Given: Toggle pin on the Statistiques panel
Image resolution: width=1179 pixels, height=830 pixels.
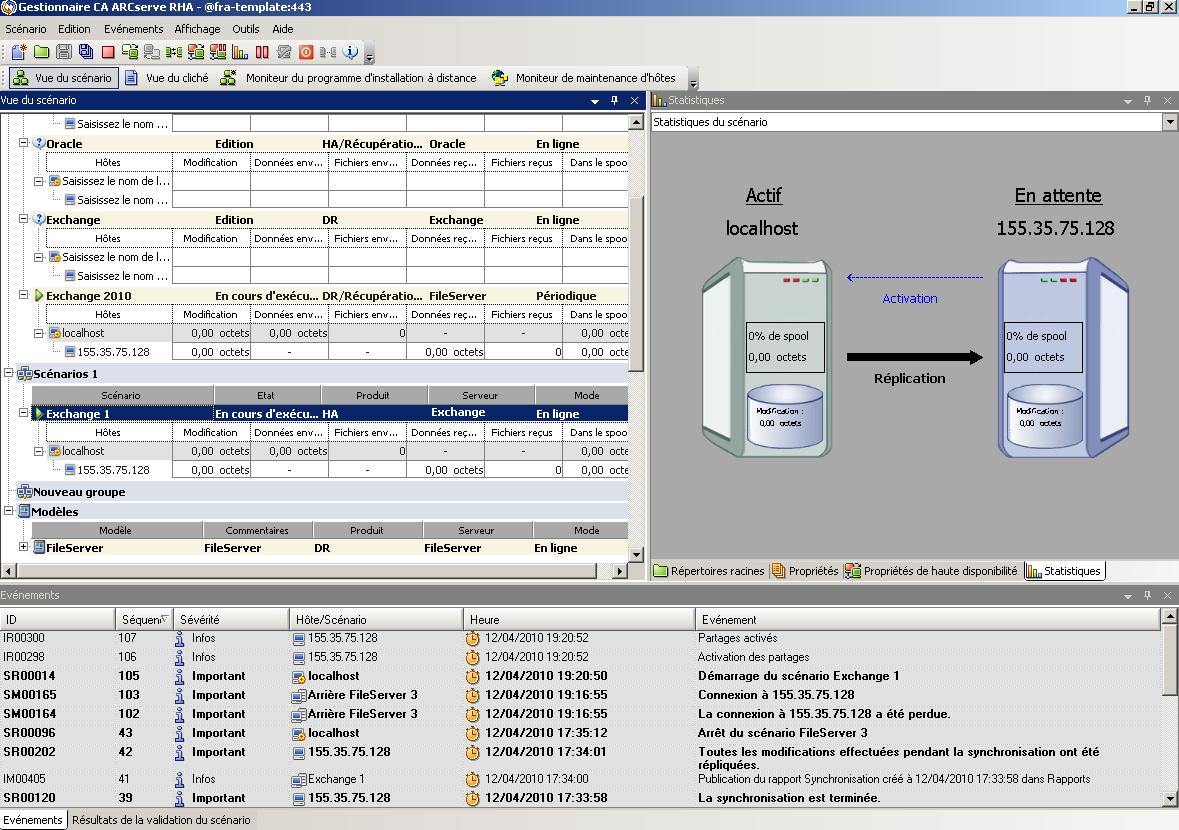Looking at the screenshot, I should click(1148, 100).
